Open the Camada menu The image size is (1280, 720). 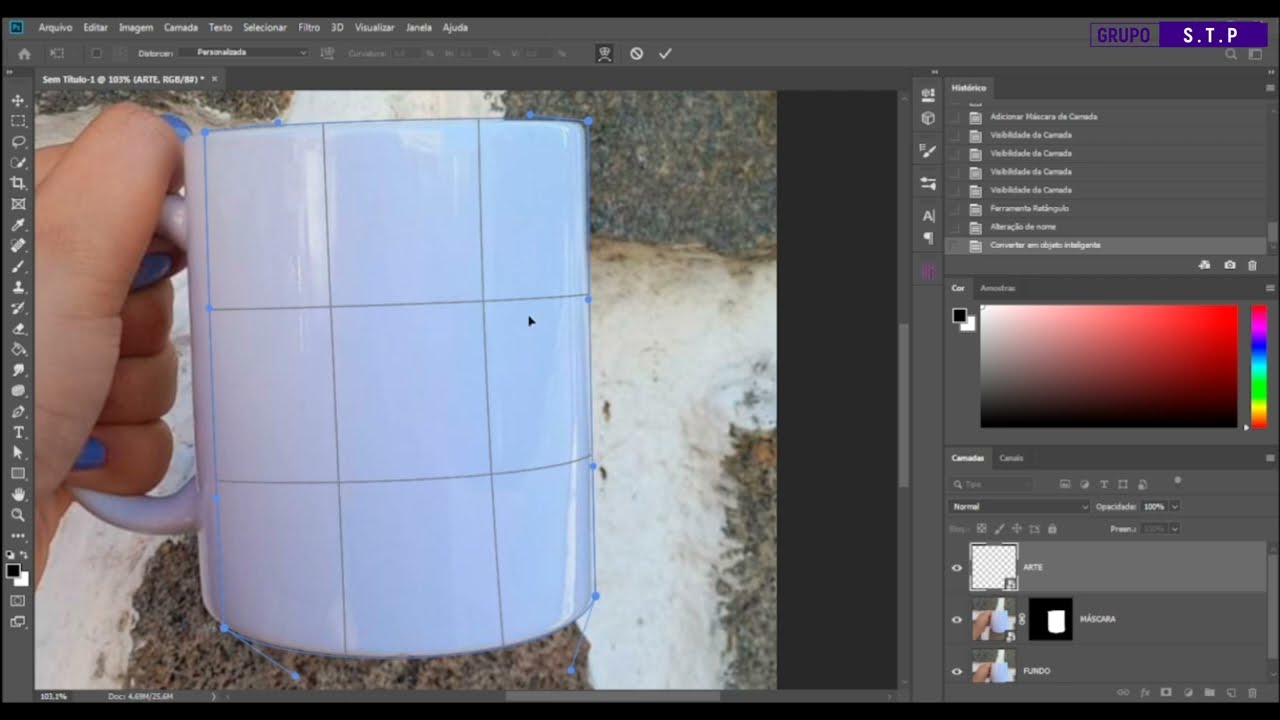click(x=181, y=27)
